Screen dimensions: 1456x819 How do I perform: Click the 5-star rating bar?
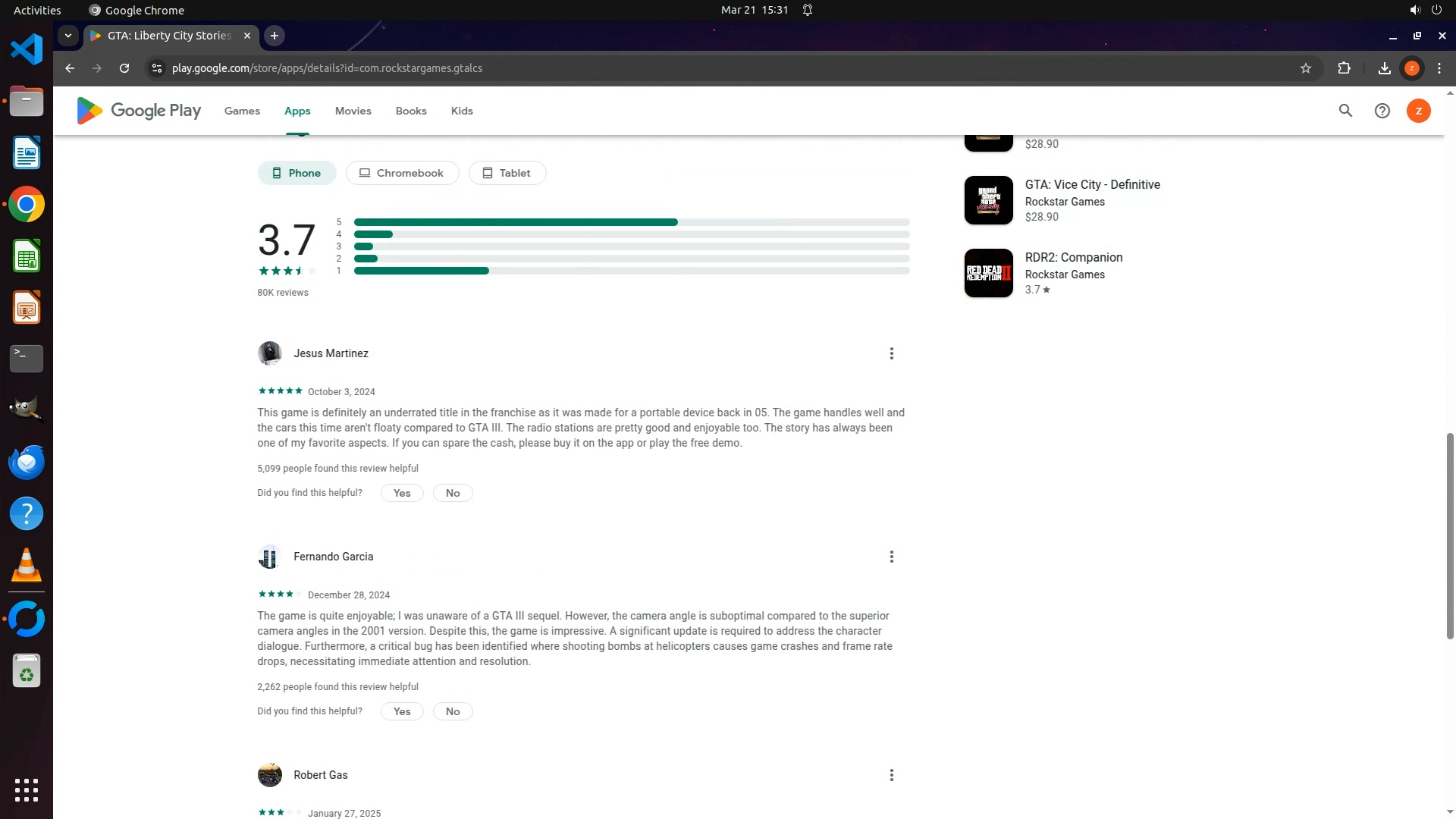631,222
